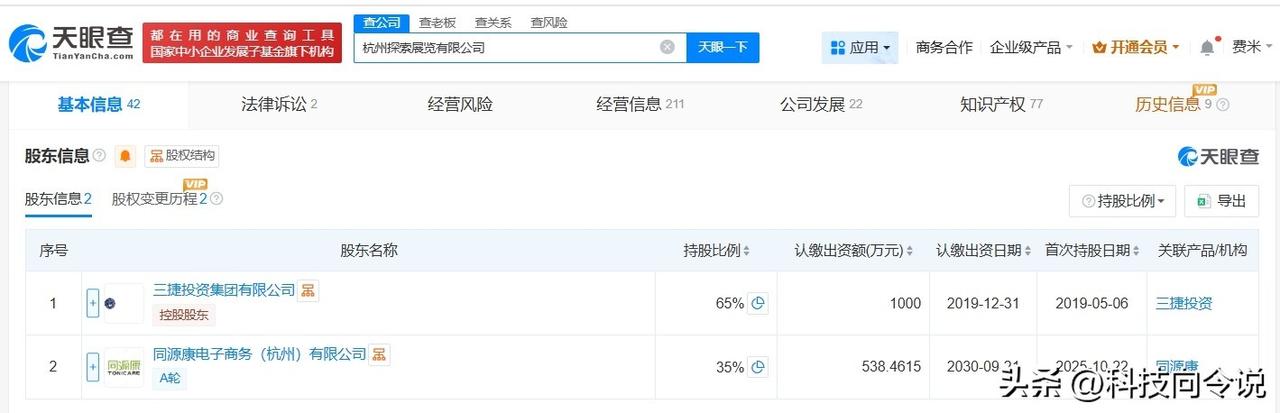Viewport: 1280px width, 413px height.
Task: Switch to 经营信息 tab
Action: (640, 104)
